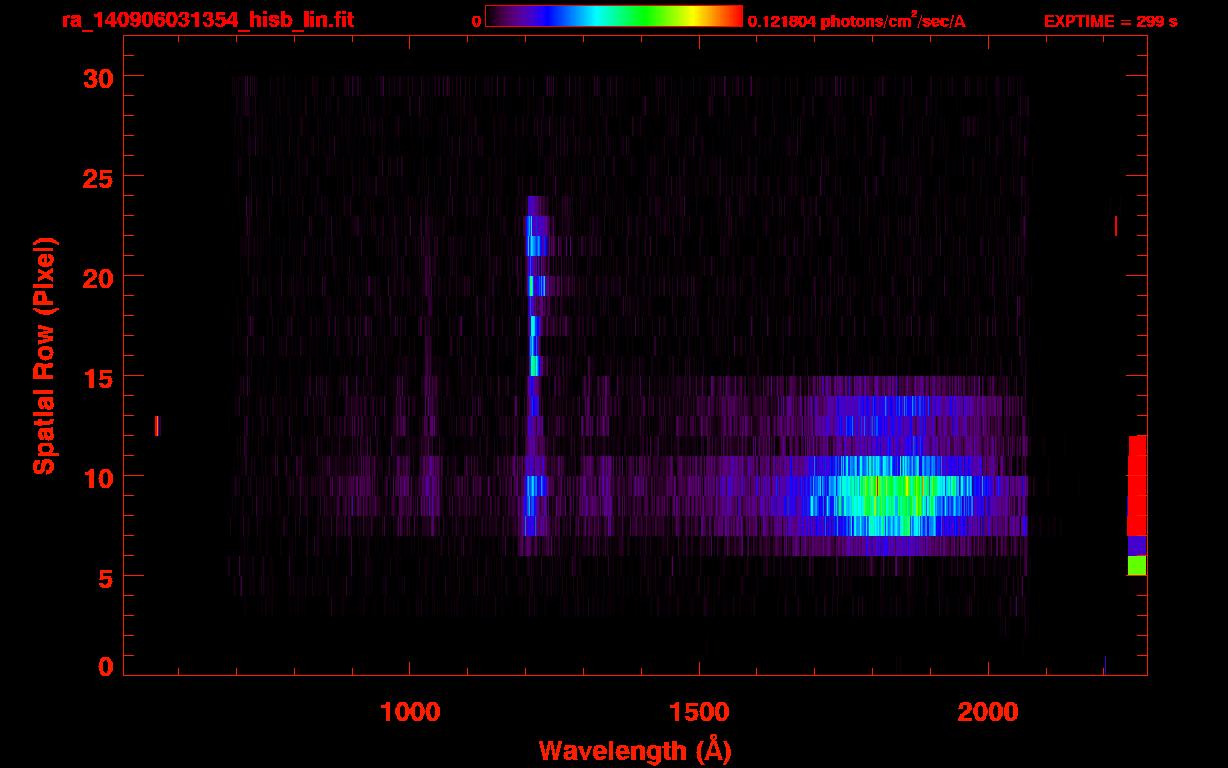Image resolution: width=1228 pixels, height=768 pixels.
Task: Click the small red marker near row 22 at right
Action: 1116,226
